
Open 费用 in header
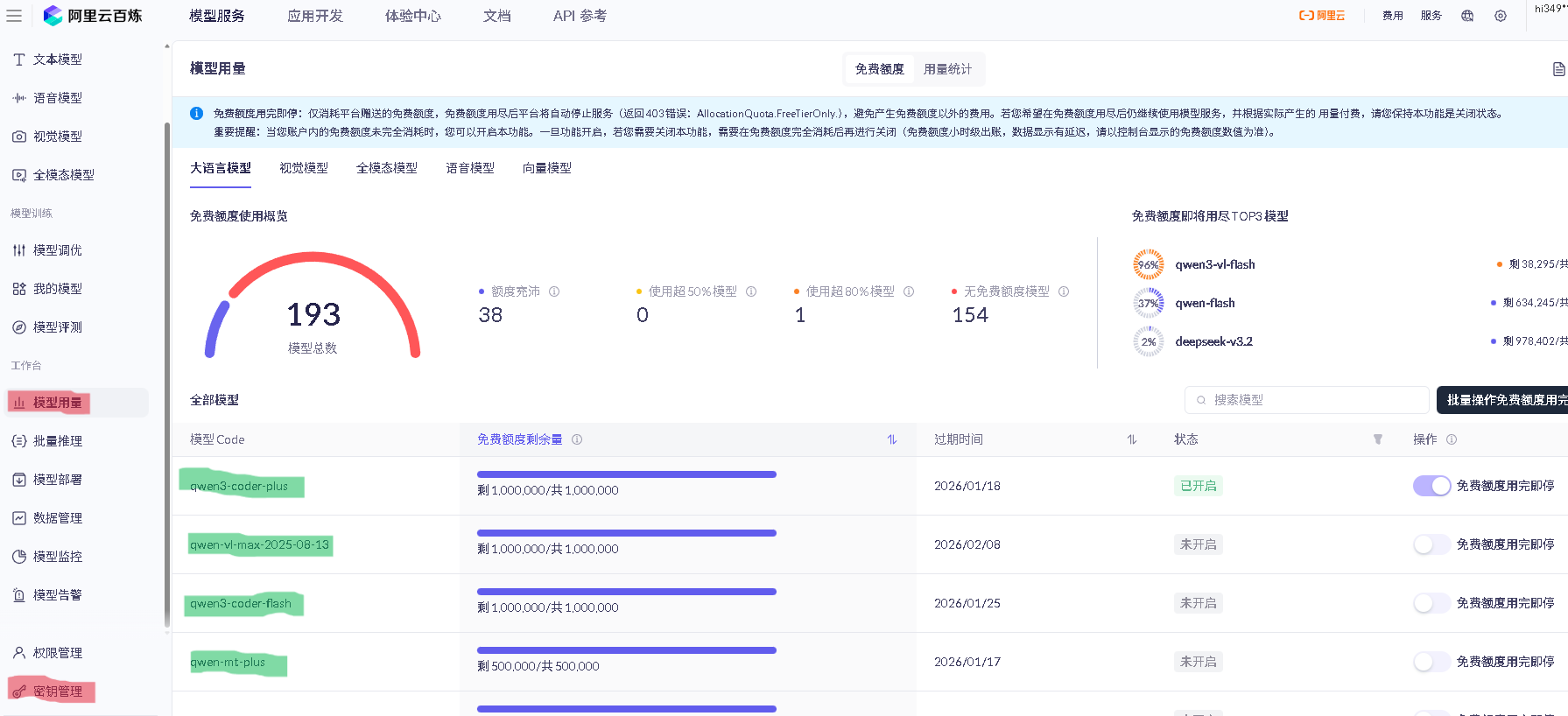click(1393, 16)
